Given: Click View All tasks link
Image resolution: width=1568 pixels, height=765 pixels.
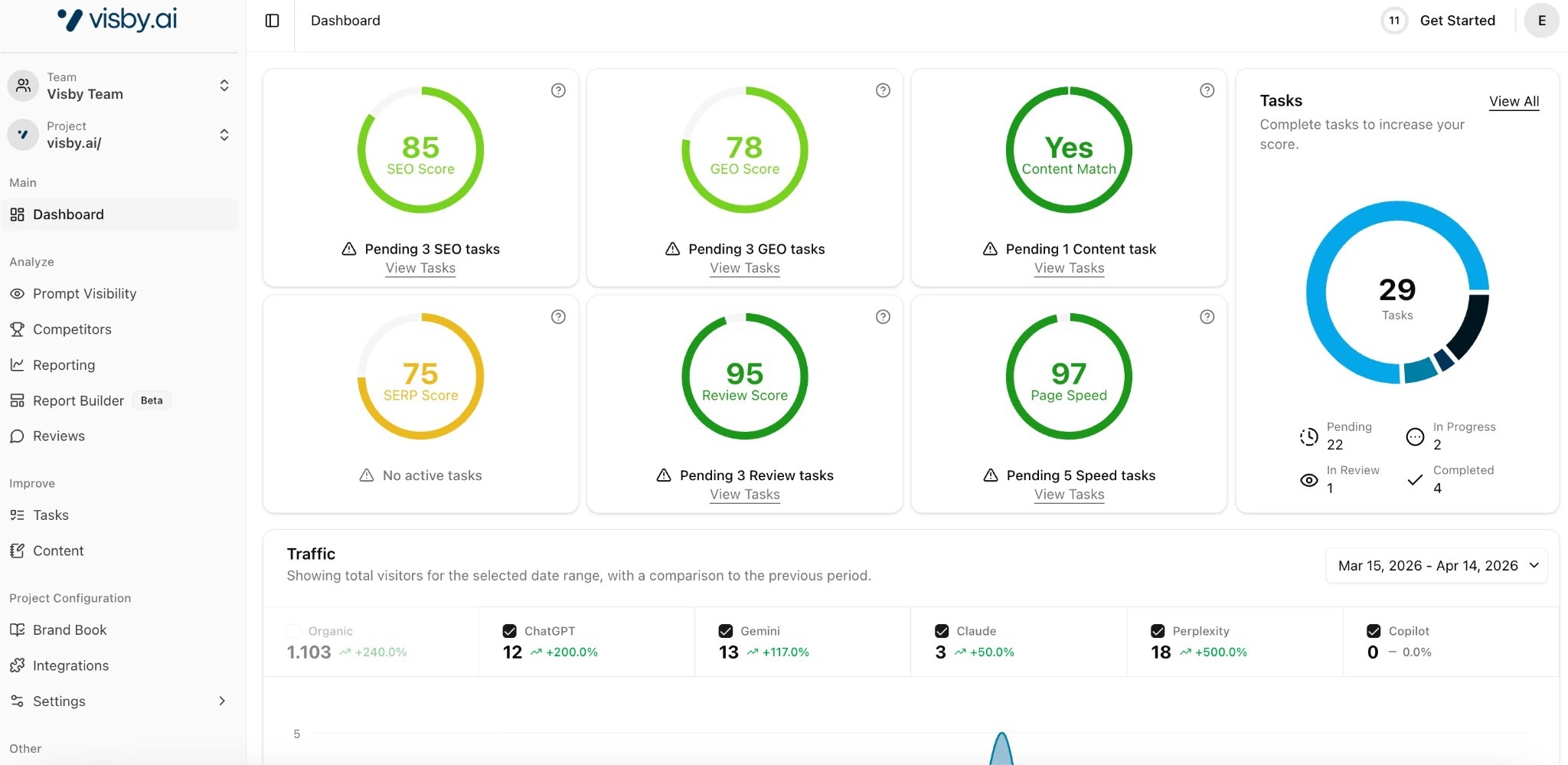Looking at the screenshot, I should 1514,101.
